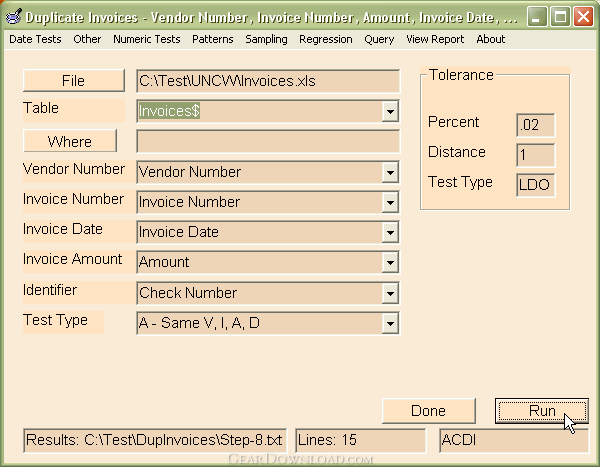Open the Numeric Tests menu
The width and height of the screenshot is (600, 467).
click(147, 39)
